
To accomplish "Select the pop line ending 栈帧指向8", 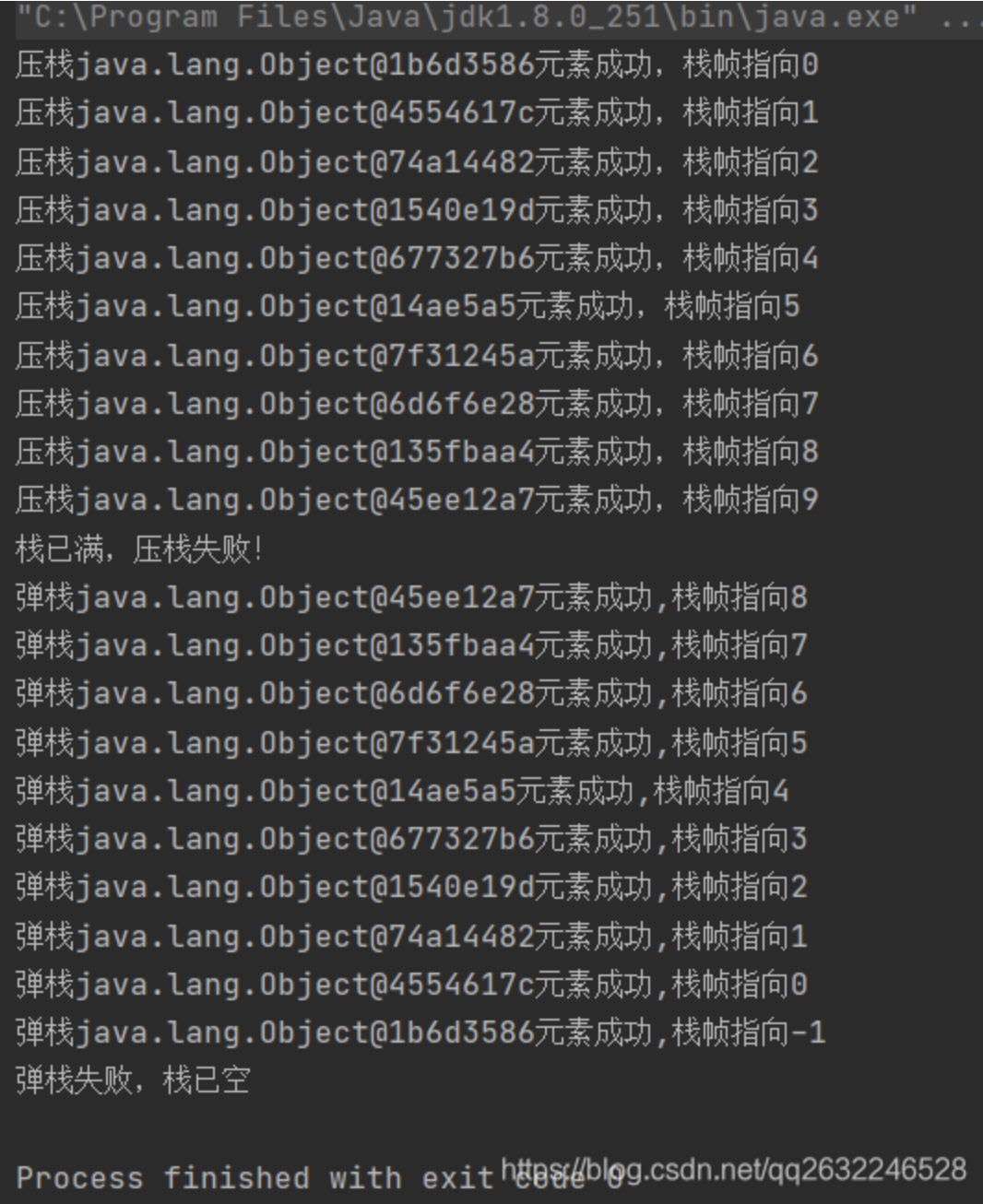I will tap(411, 597).
